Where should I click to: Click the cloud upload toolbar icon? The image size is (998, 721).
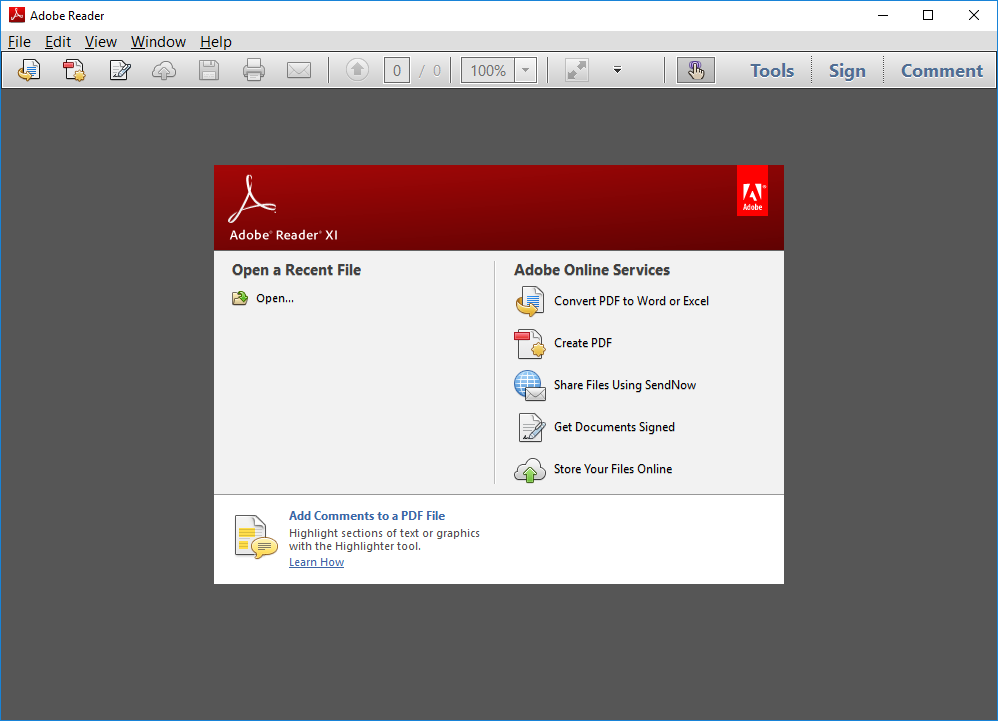[164, 70]
